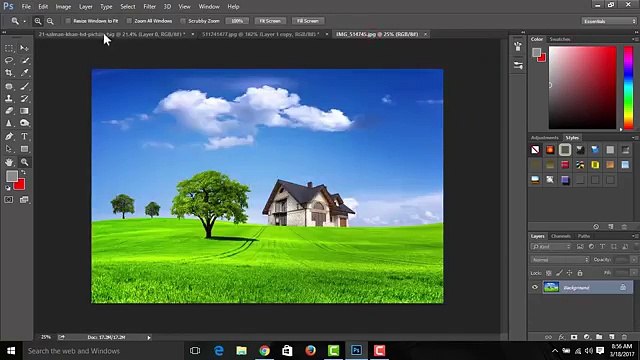Screen dimensions: 640x360
Task: Open the Fill slider dropdown arrow
Action: click(634, 273)
